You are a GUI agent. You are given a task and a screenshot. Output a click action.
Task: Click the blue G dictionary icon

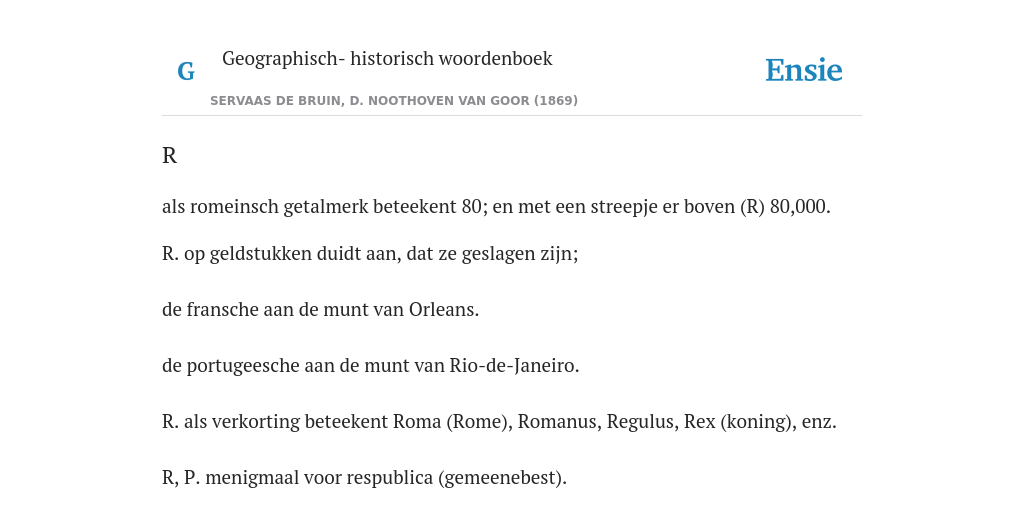tap(186, 71)
